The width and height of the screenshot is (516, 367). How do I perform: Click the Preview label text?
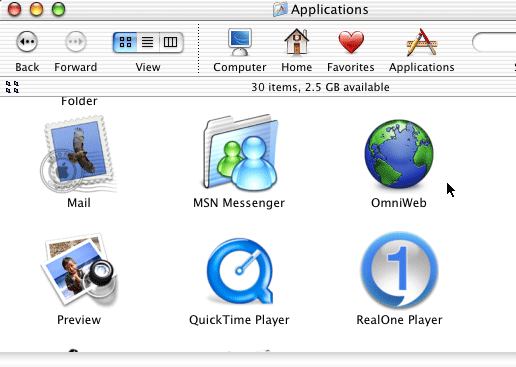click(x=79, y=320)
